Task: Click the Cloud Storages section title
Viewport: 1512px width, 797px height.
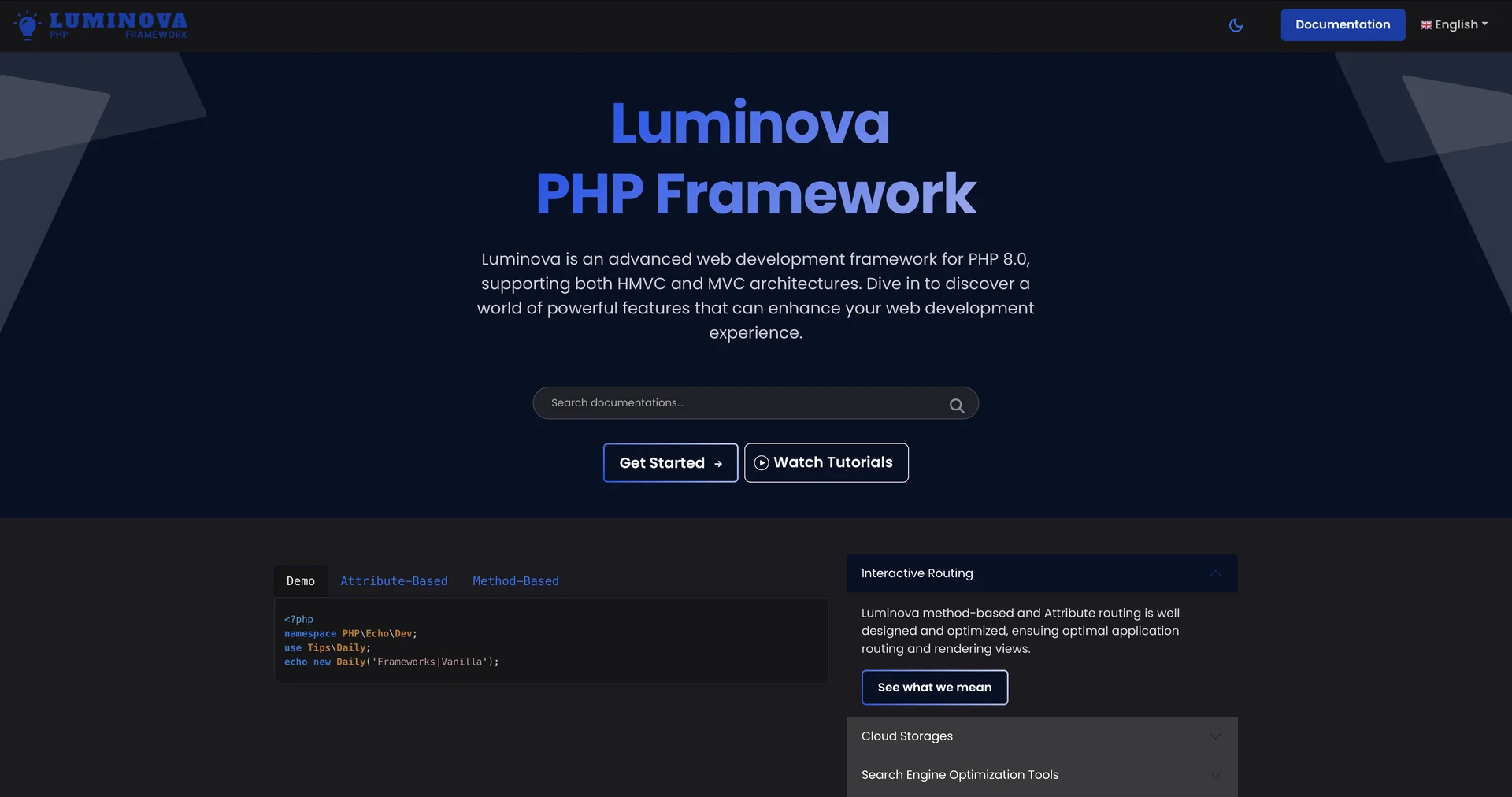Action: coord(906,736)
